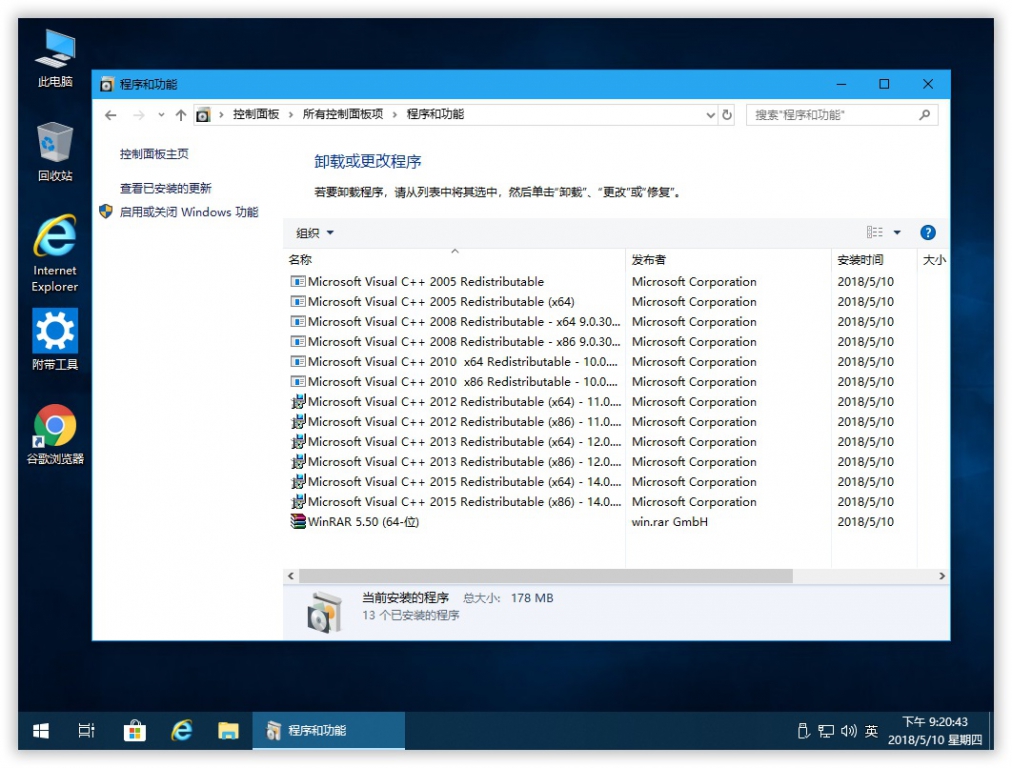Select Visual C++ 2010 x86 Redistributable row

coord(616,381)
